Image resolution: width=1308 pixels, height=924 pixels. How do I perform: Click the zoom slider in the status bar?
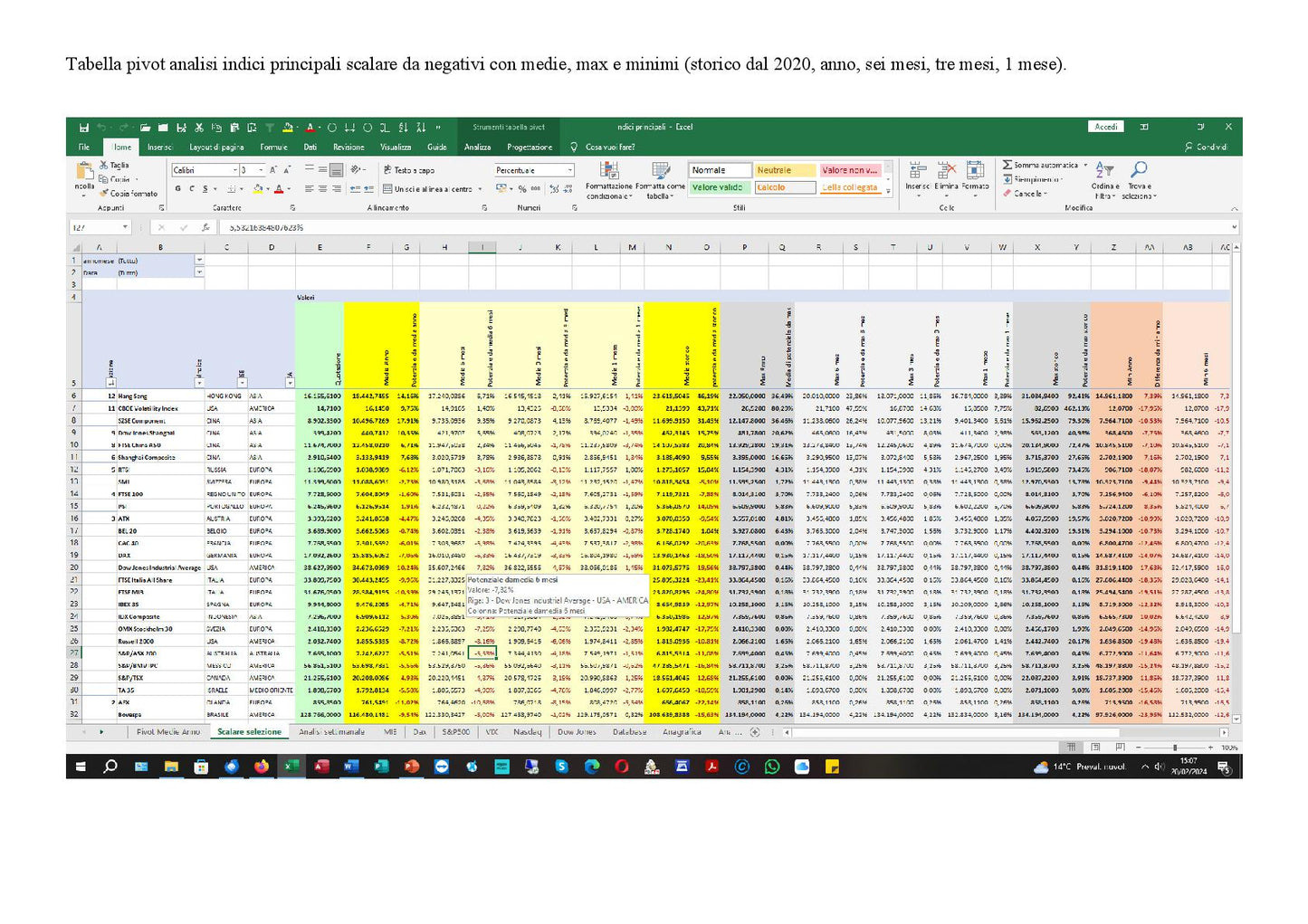[x=1175, y=748]
